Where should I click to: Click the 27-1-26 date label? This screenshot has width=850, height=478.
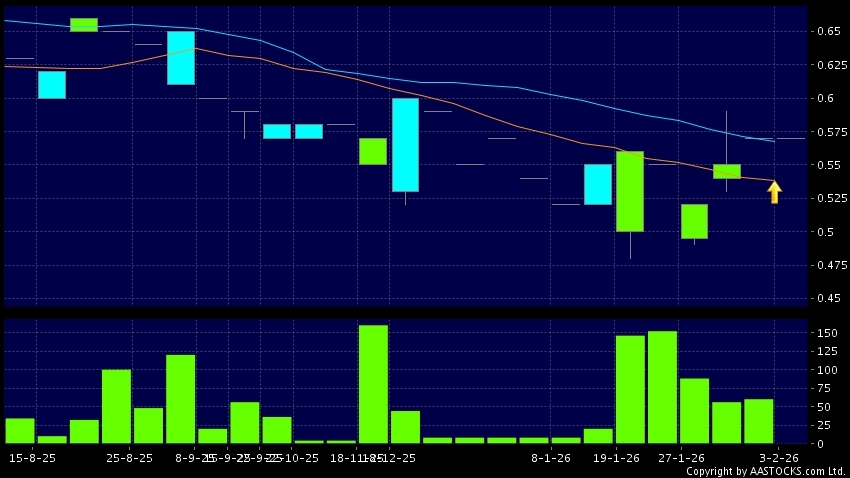coord(681,457)
